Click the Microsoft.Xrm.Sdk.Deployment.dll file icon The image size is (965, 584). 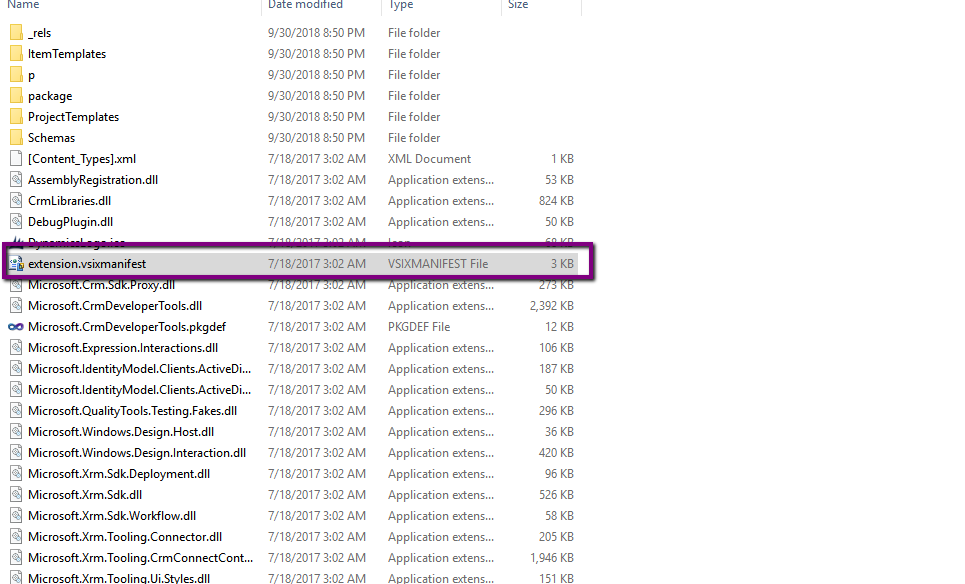pos(16,474)
